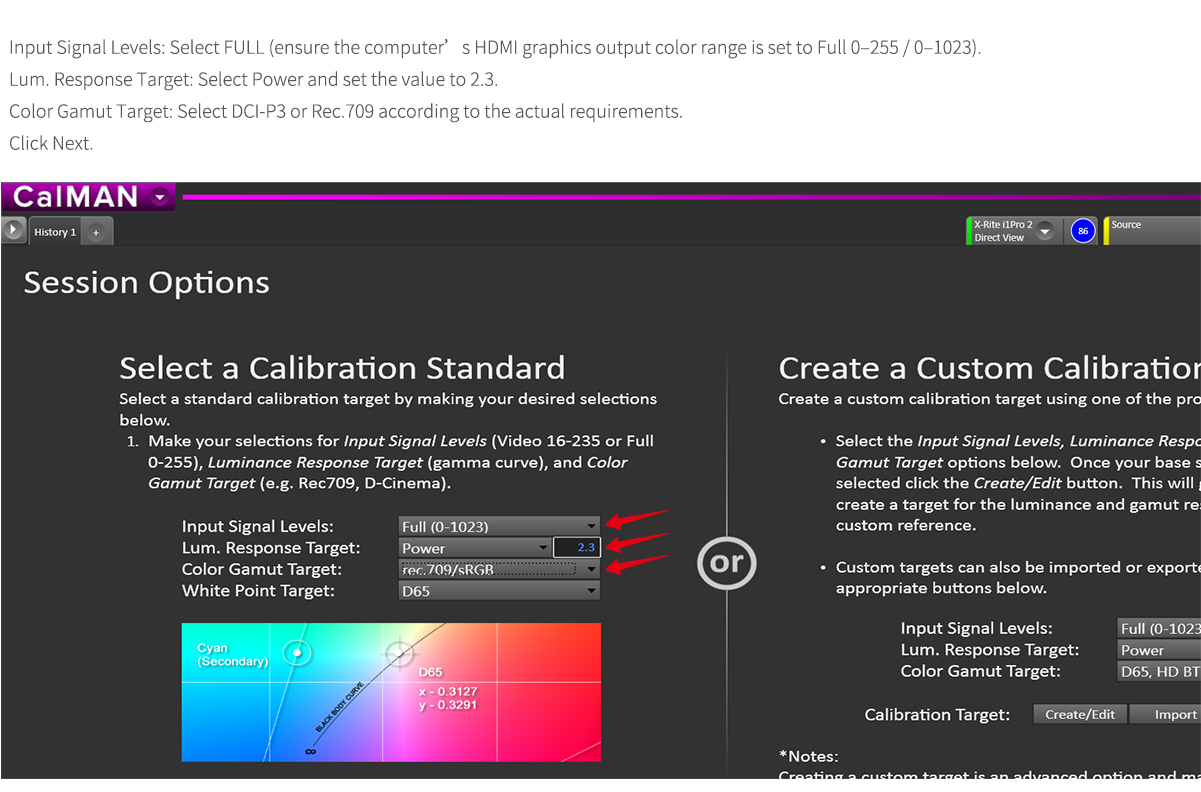1201x792 pixels.
Task: Add a new history tab with plus
Action: (97, 232)
